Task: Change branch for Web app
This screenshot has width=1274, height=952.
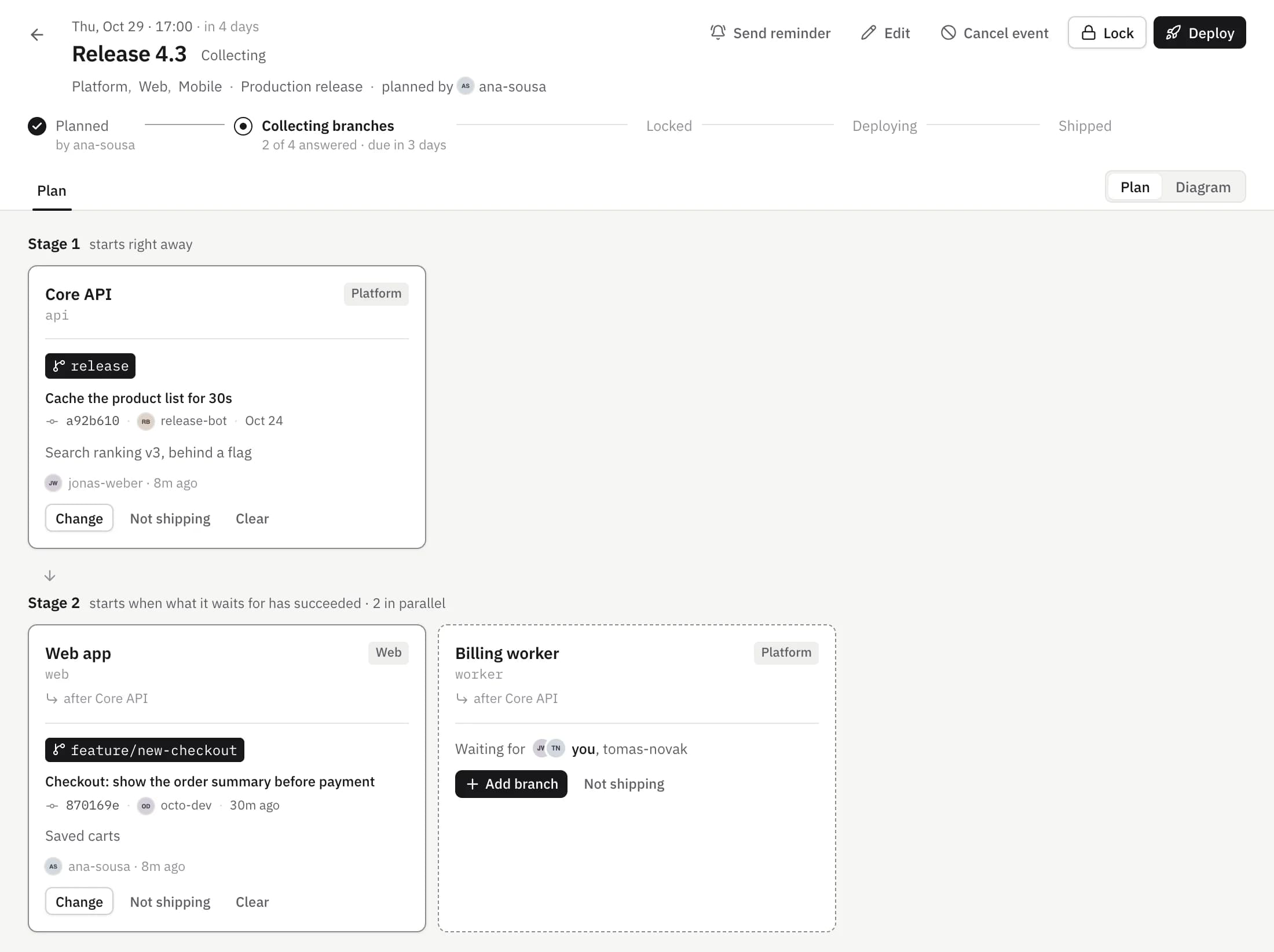Action: [x=79, y=902]
